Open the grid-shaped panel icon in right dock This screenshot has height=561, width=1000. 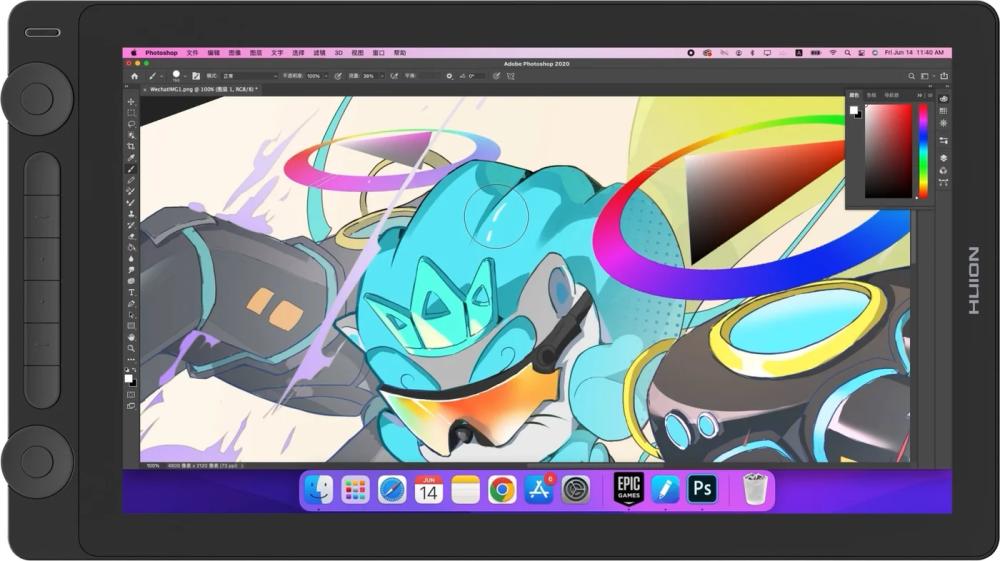[943, 111]
